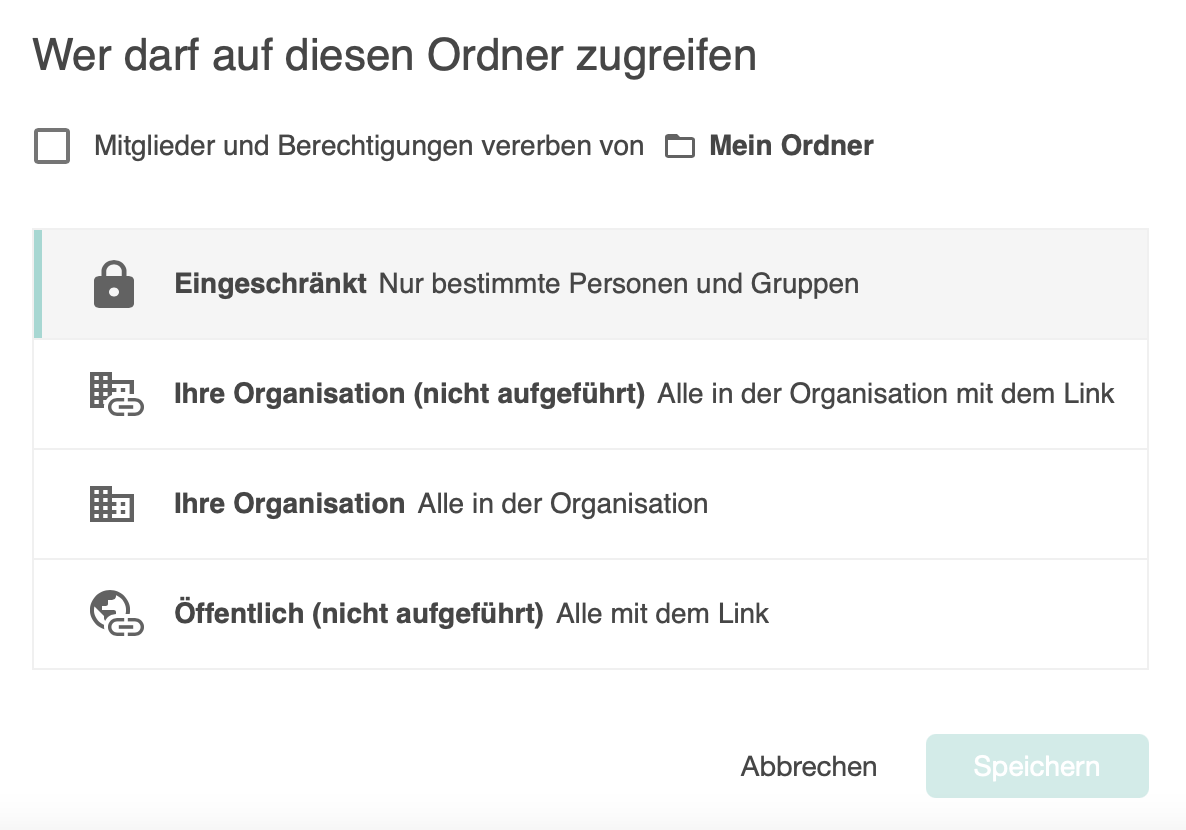
Task: Click the building icon for Ihre Organisation
Action: 111,504
